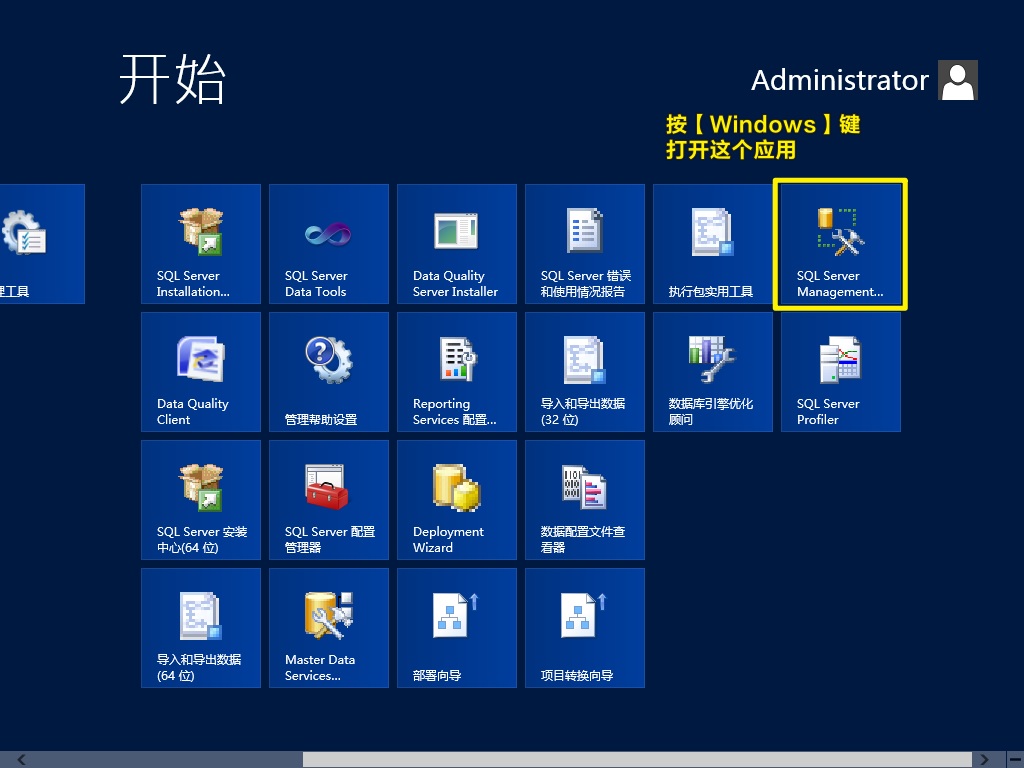
Task: Click the scrollbar left arrow
Action: (x=21, y=760)
